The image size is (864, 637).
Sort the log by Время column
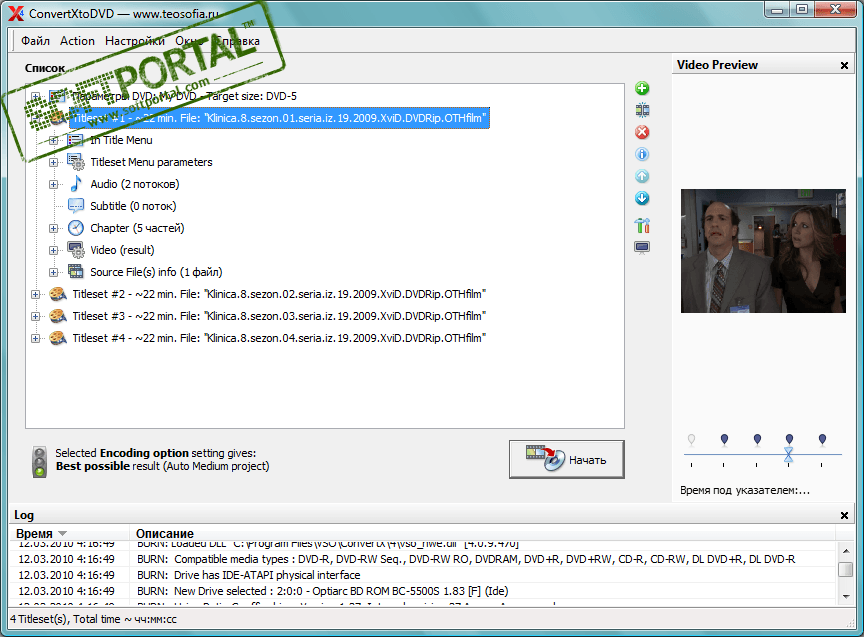click(69, 533)
